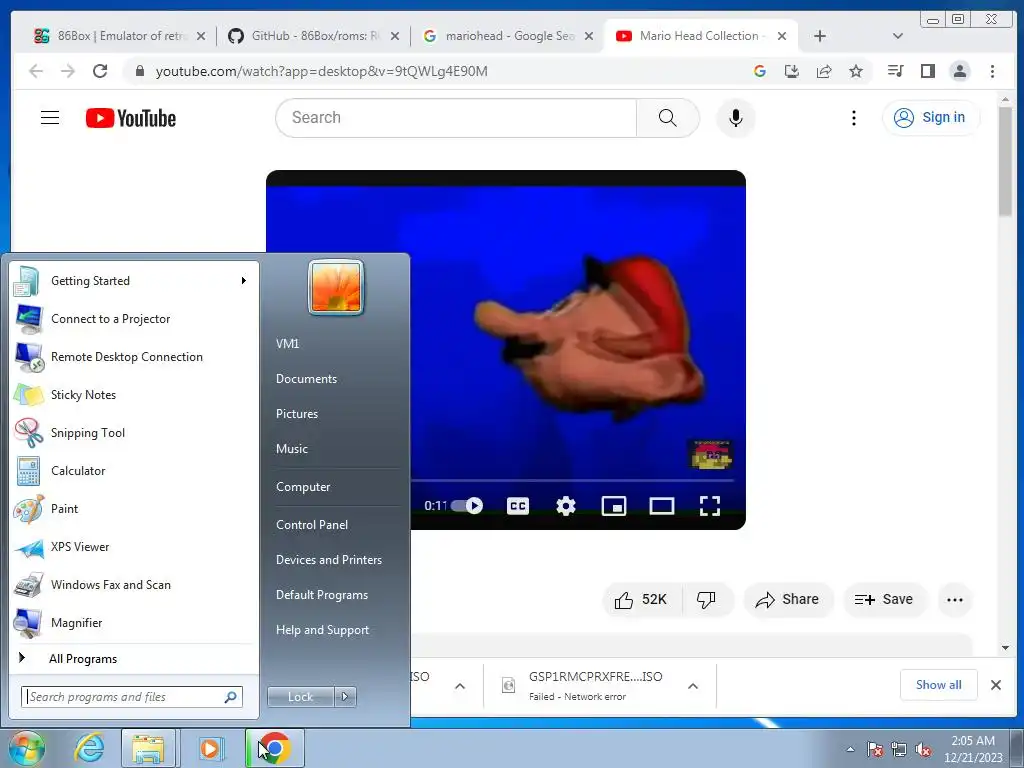
Task: Click the search magnifier button on YouTube
Action: point(667,118)
